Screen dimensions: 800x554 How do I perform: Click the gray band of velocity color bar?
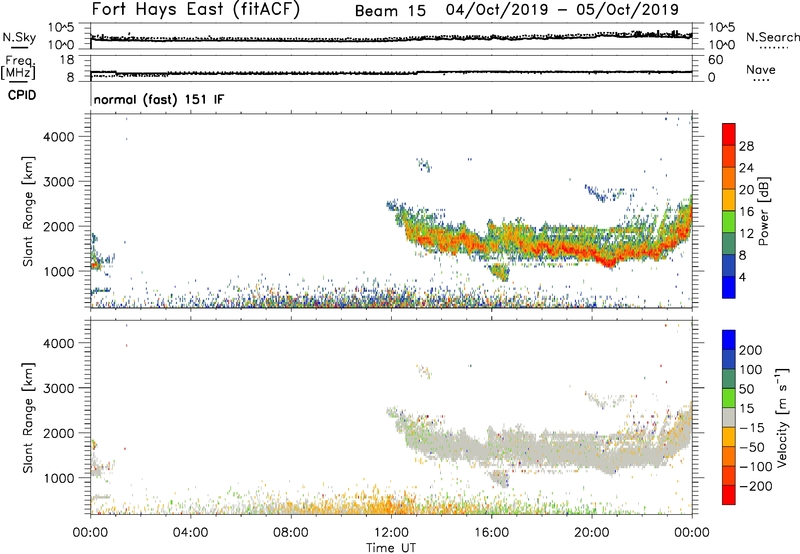729,418
